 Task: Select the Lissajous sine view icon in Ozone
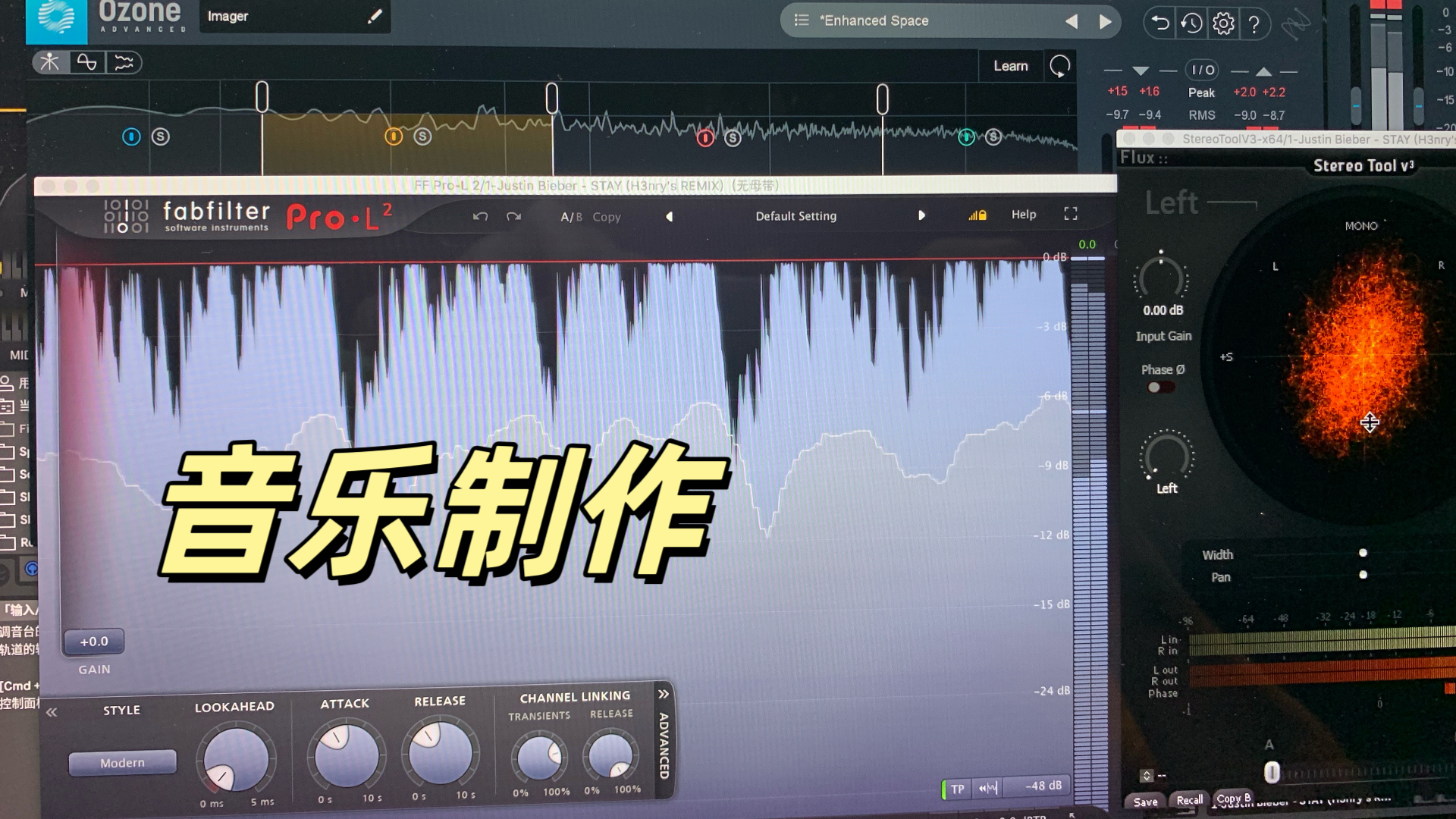(x=89, y=63)
